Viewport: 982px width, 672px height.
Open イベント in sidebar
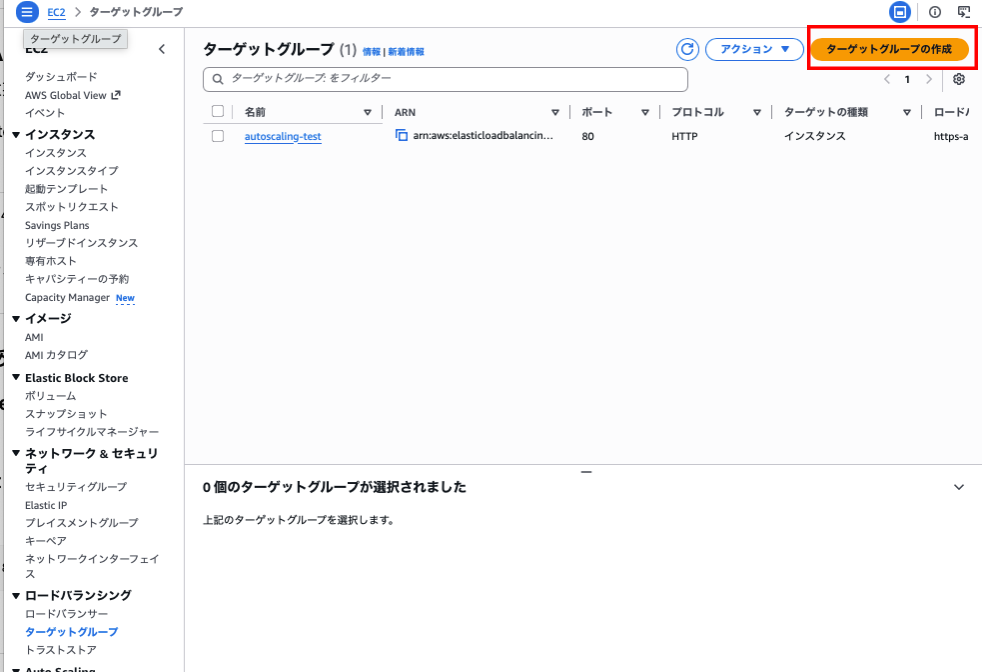pos(45,113)
